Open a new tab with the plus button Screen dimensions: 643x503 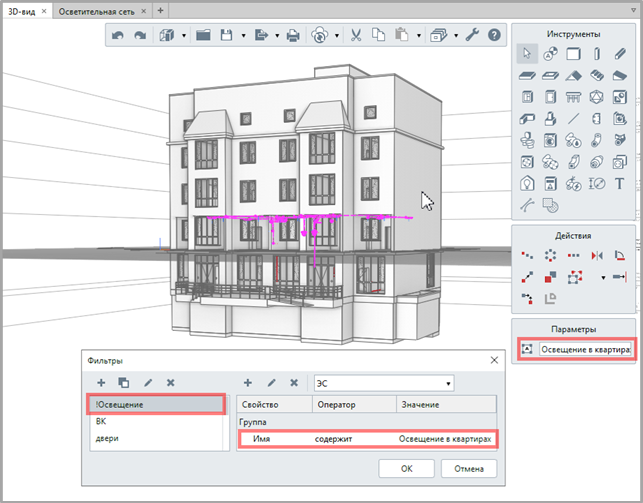tap(160, 9)
